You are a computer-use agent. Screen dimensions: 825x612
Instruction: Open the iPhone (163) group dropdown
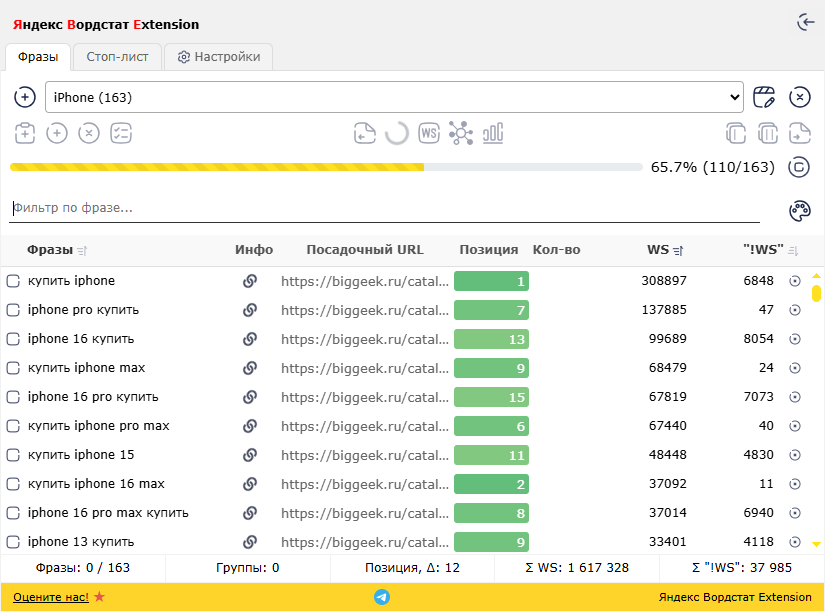394,97
